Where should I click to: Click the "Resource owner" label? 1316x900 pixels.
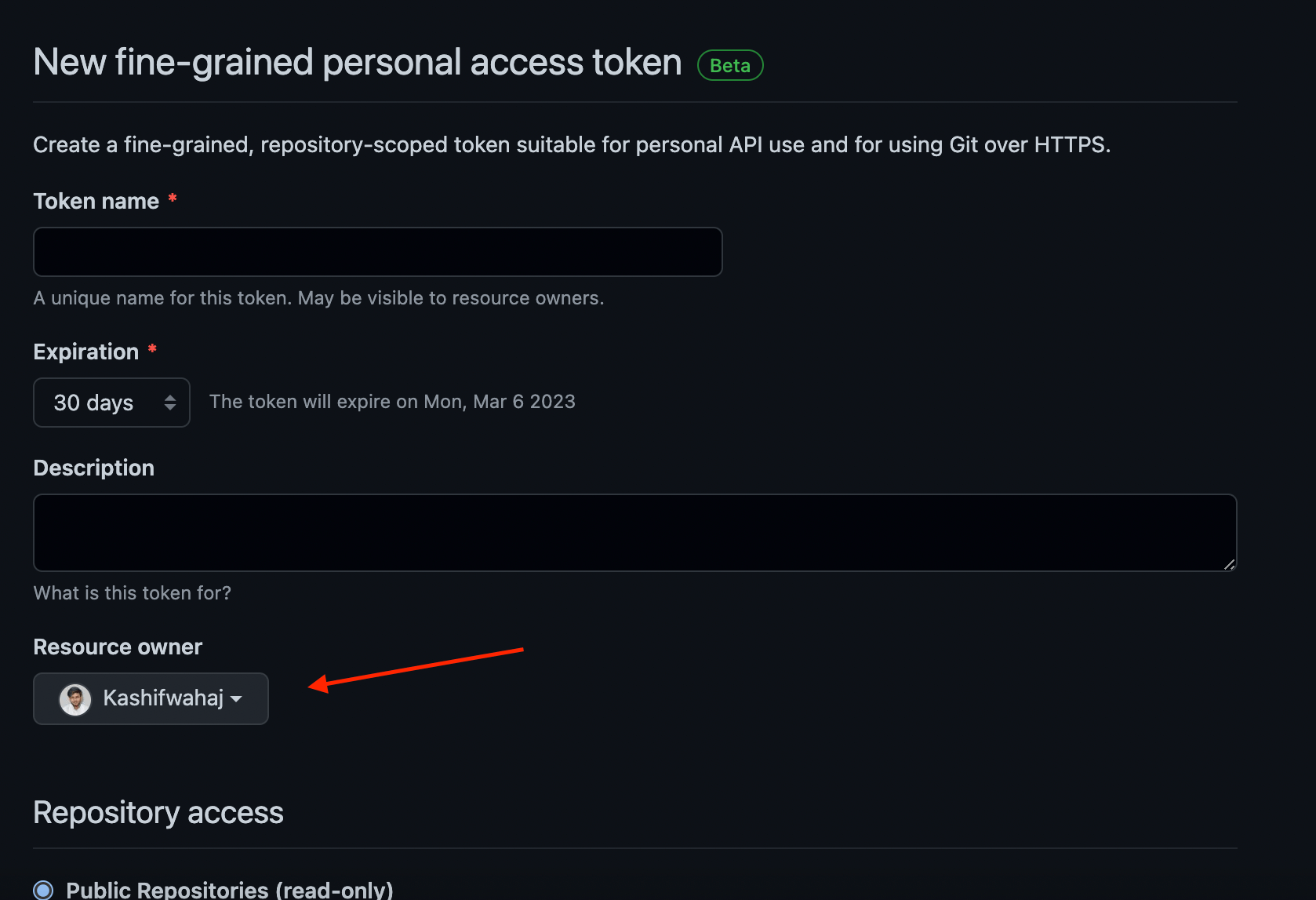pos(118,647)
